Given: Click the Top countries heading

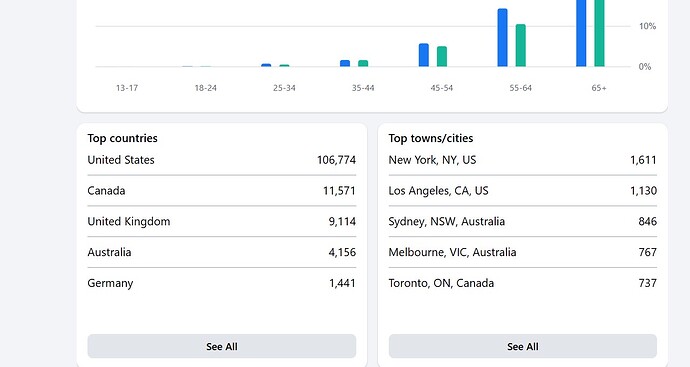Looking at the screenshot, I should point(122,138).
